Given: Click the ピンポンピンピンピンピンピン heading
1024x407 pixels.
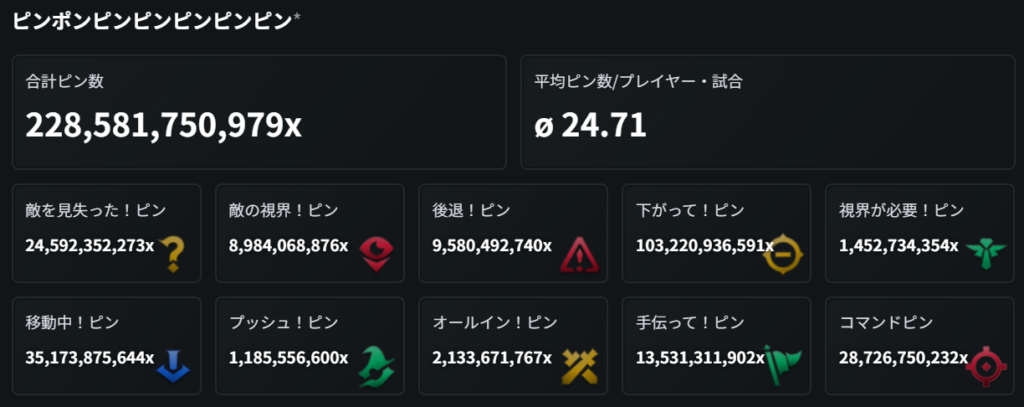Looking at the screenshot, I should 152,19.
